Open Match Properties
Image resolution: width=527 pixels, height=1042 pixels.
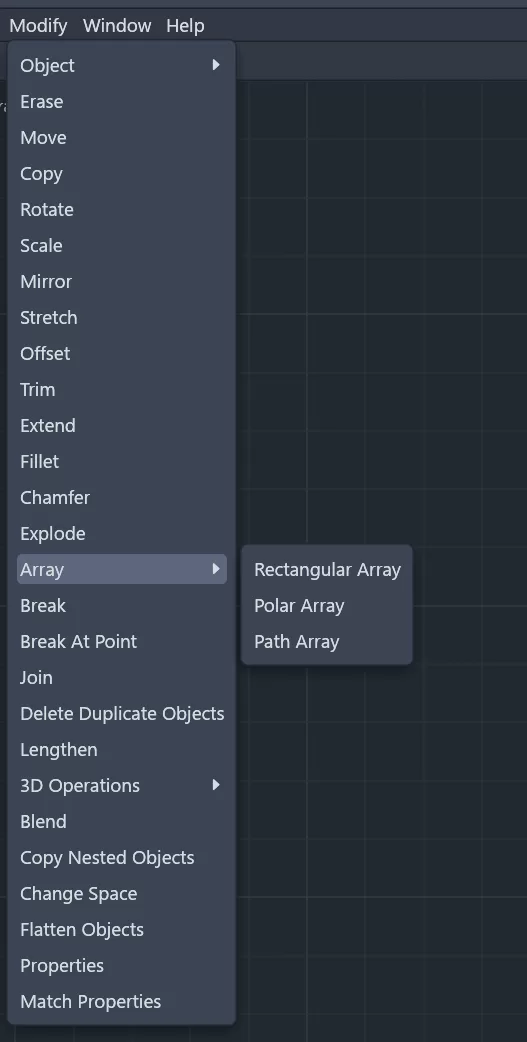pos(122,1001)
